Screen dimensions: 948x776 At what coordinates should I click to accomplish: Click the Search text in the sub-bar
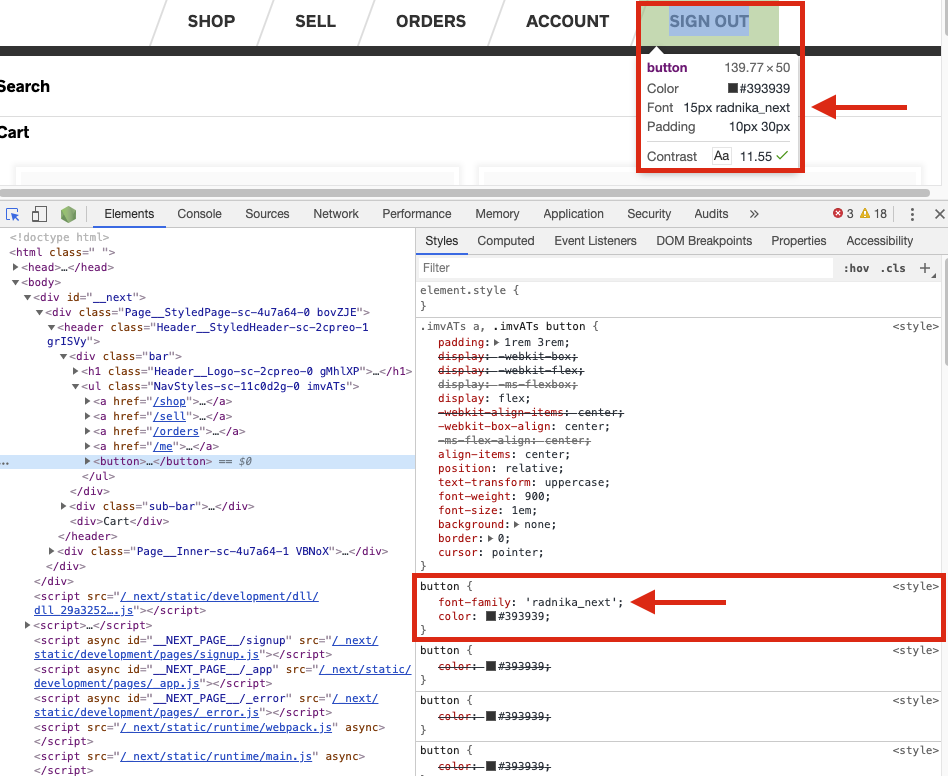point(24,86)
